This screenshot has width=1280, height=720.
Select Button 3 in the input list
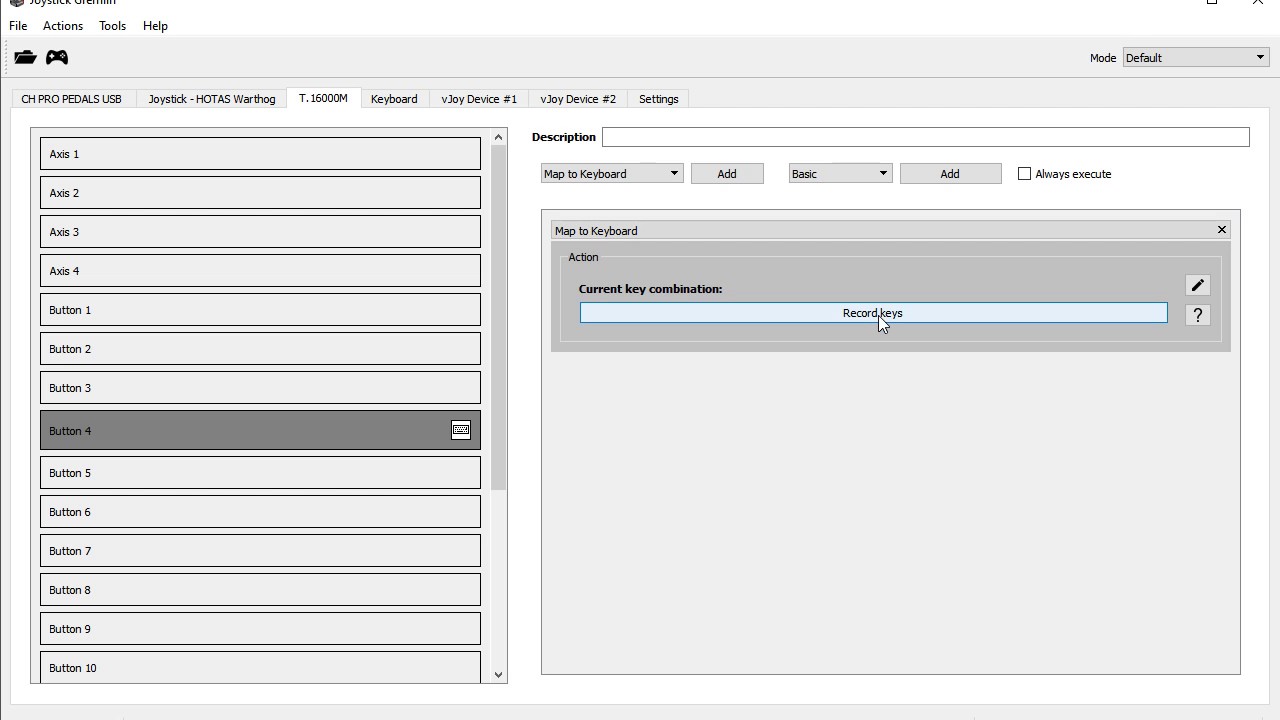(x=260, y=388)
